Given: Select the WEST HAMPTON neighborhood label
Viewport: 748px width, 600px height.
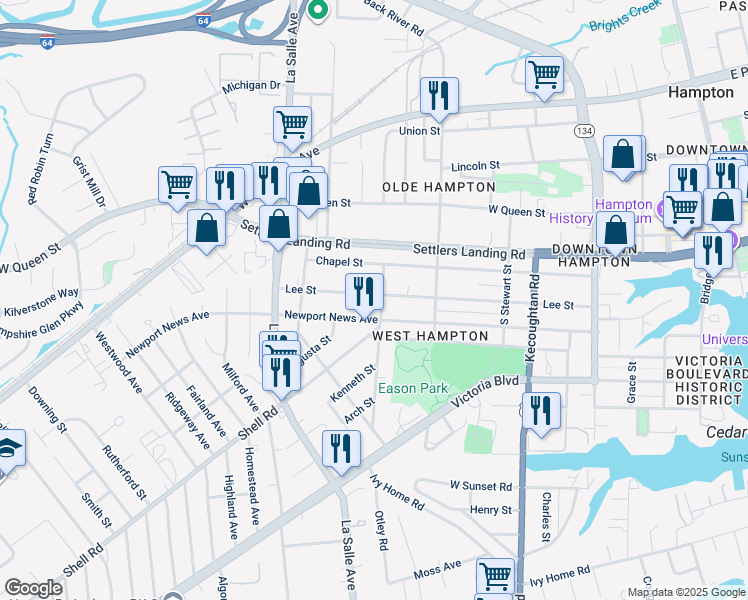Looking at the screenshot, I should point(430,336).
